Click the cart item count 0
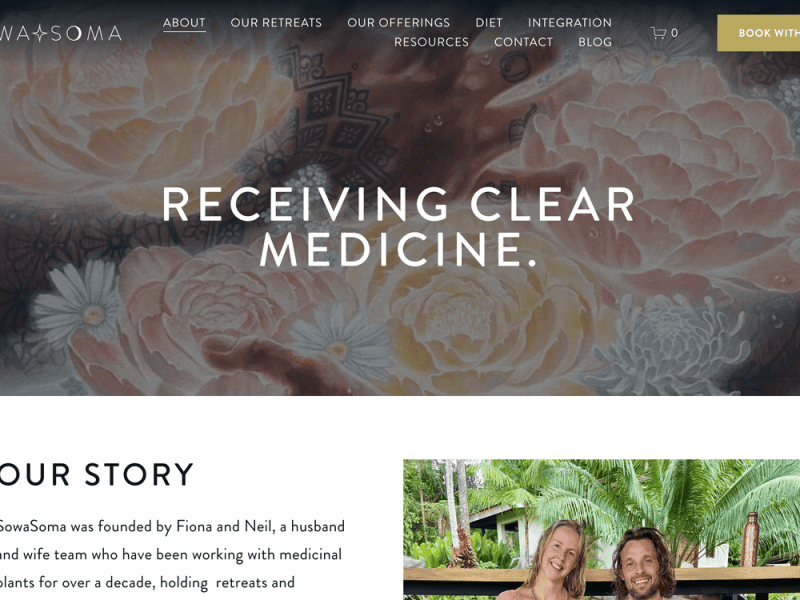The image size is (800, 600). [x=674, y=33]
